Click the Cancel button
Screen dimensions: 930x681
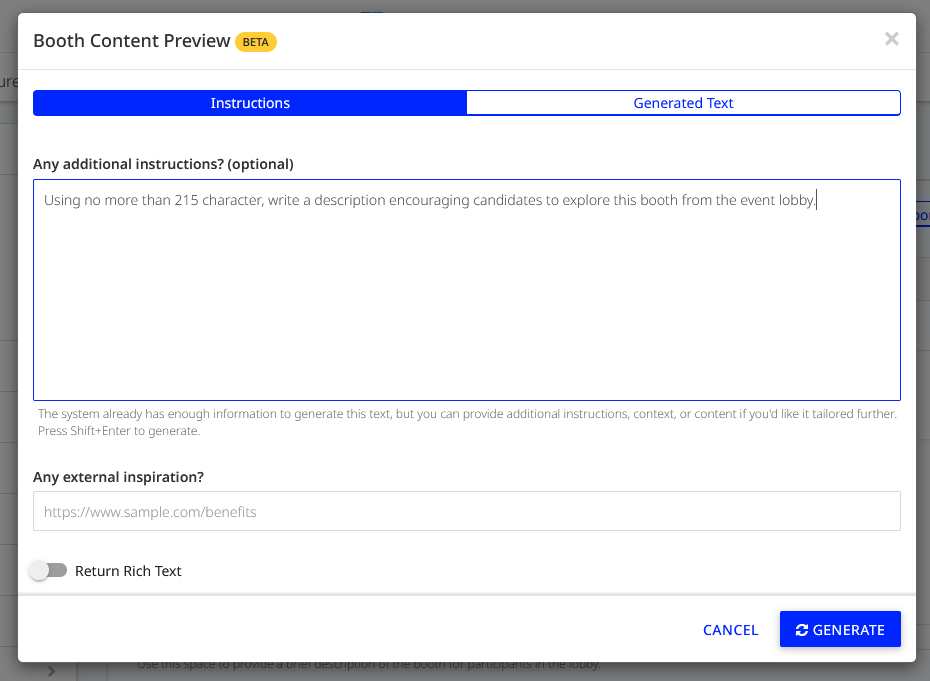(x=730, y=630)
